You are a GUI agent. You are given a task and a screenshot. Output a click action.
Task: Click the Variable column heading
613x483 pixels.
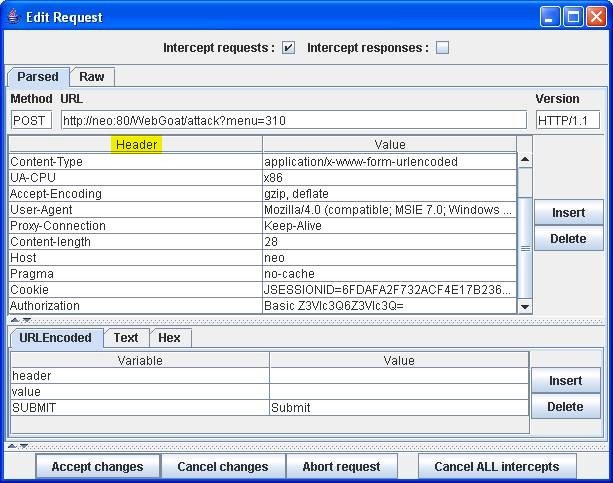tap(140, 360)
